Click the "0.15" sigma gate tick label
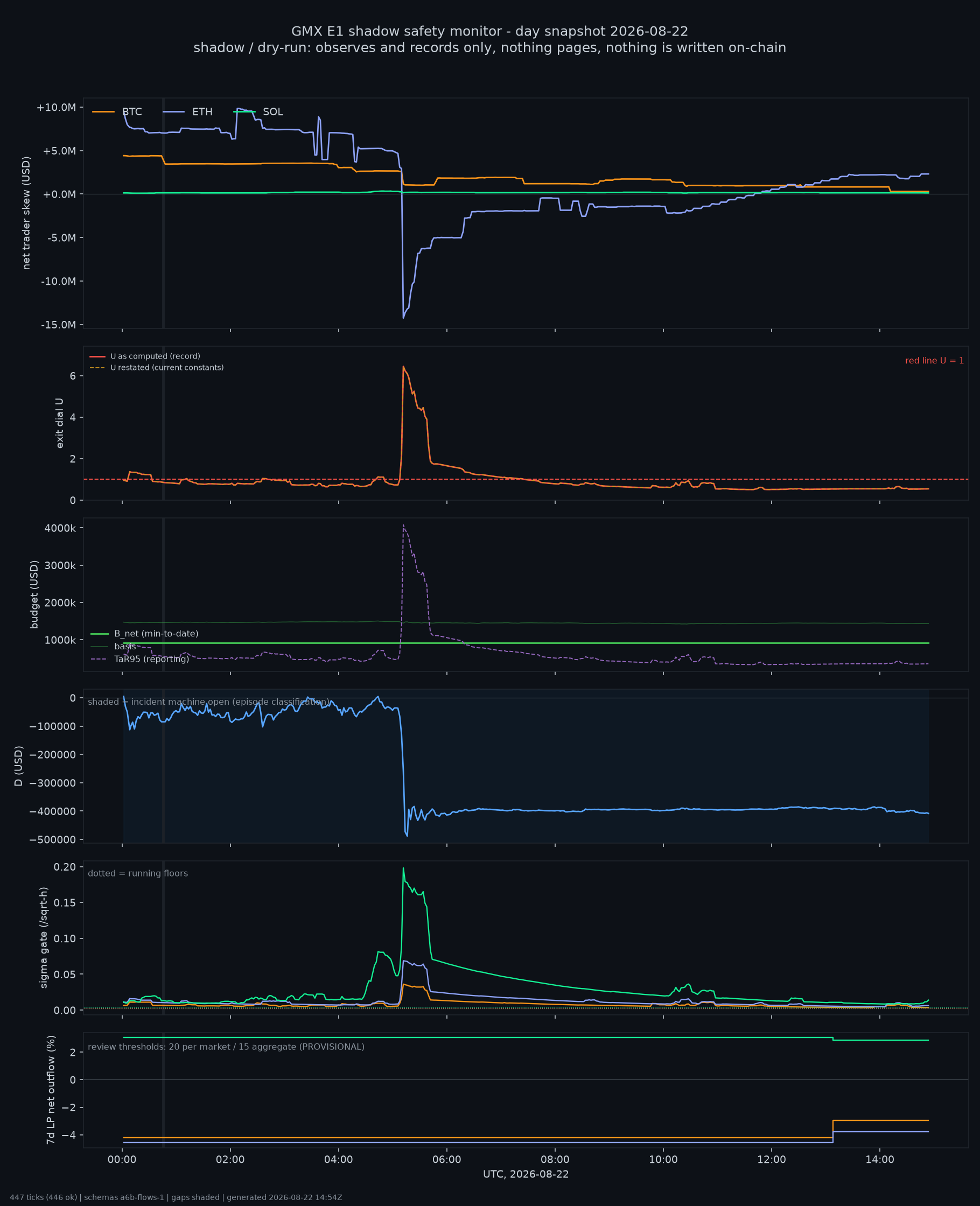 [65, 903]
